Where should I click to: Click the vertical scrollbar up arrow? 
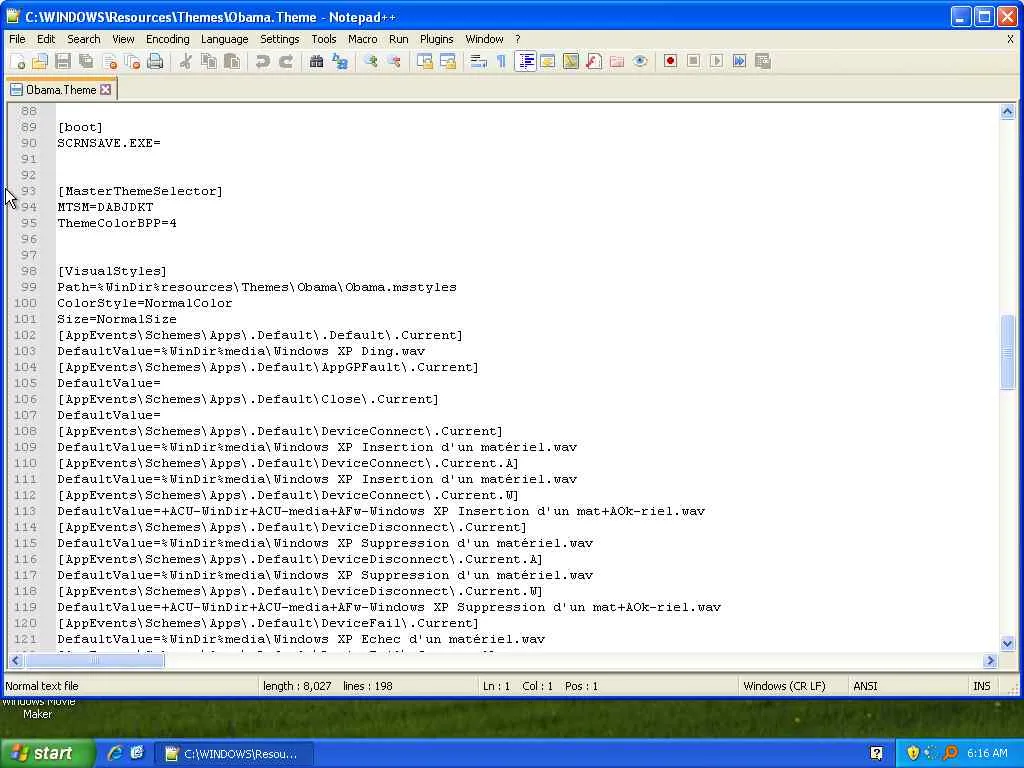[x=1008, y=112]
